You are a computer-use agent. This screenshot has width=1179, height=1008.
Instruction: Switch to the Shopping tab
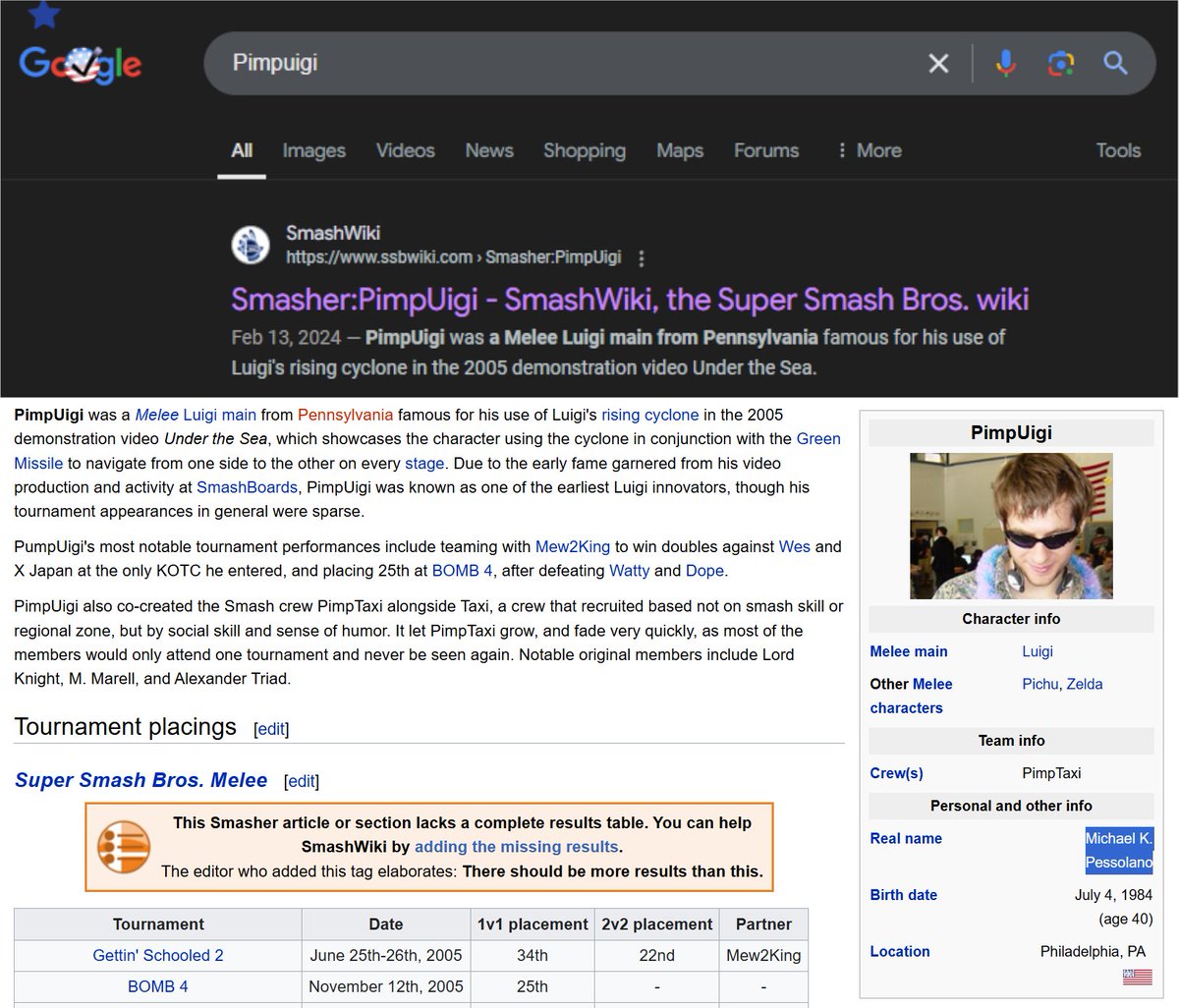585,150
